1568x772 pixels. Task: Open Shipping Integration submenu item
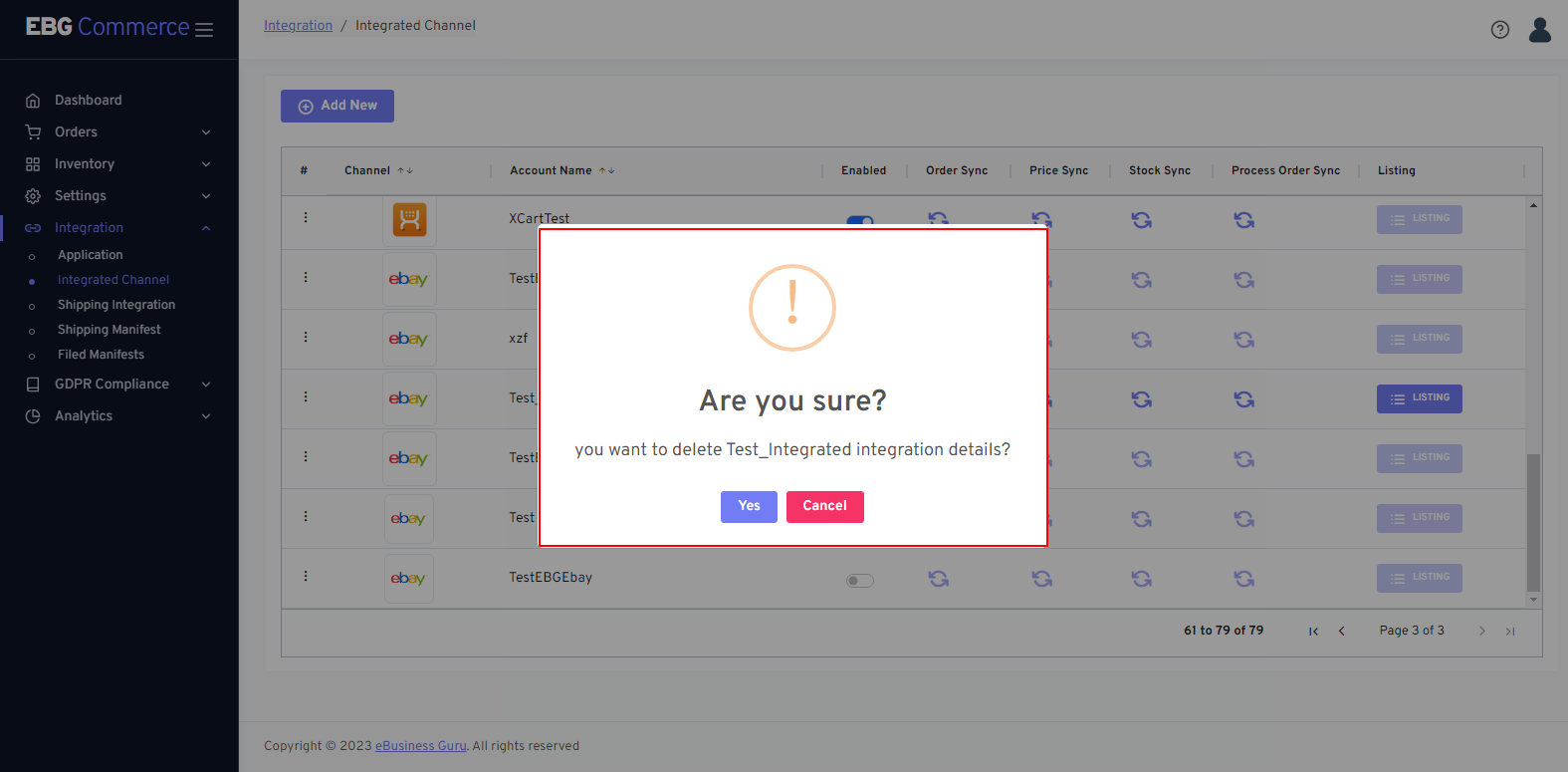pyautogui.click(x=115, y=305)
